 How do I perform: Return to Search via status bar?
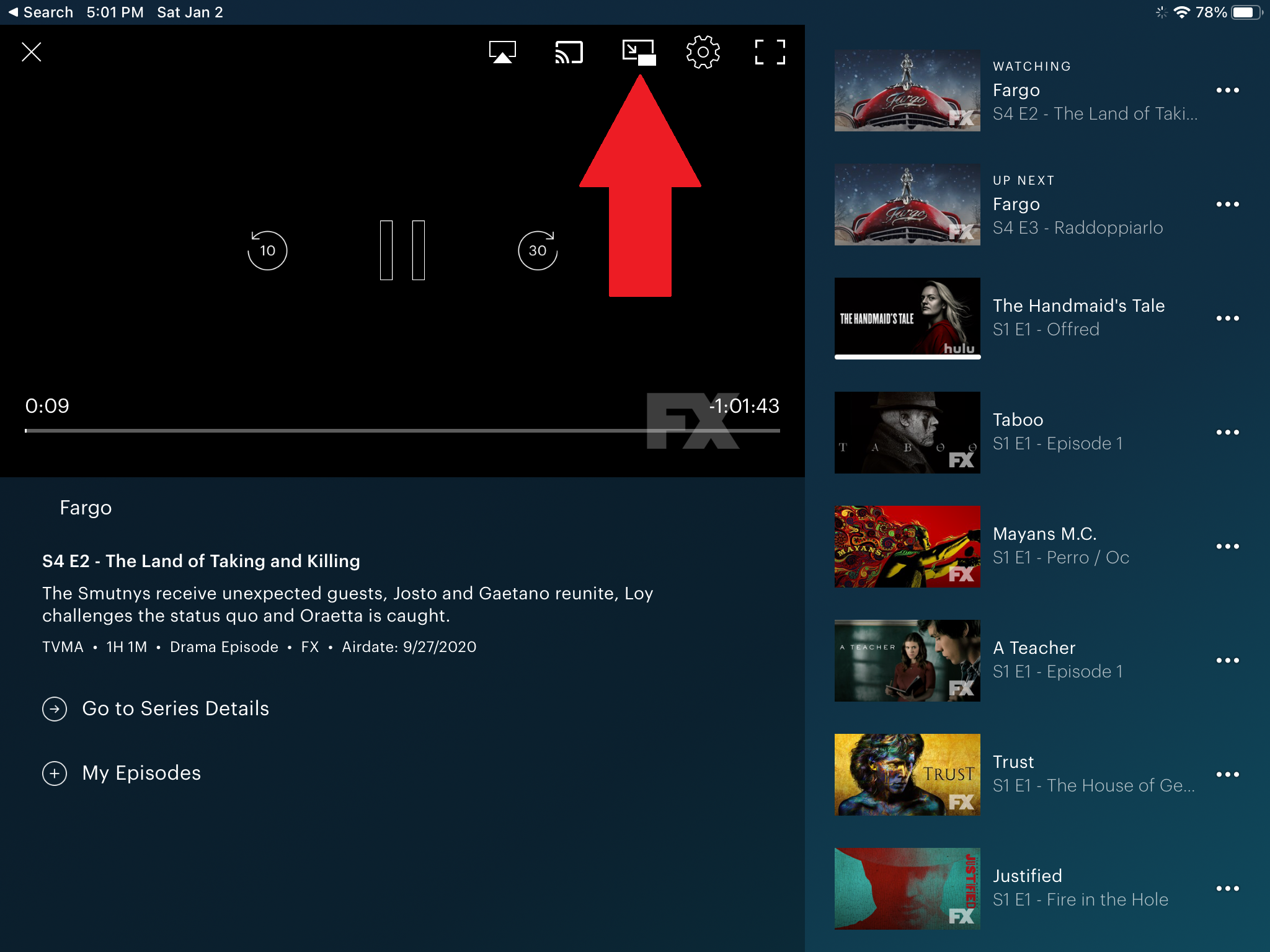pyautogui.click(x=41, y=12)
